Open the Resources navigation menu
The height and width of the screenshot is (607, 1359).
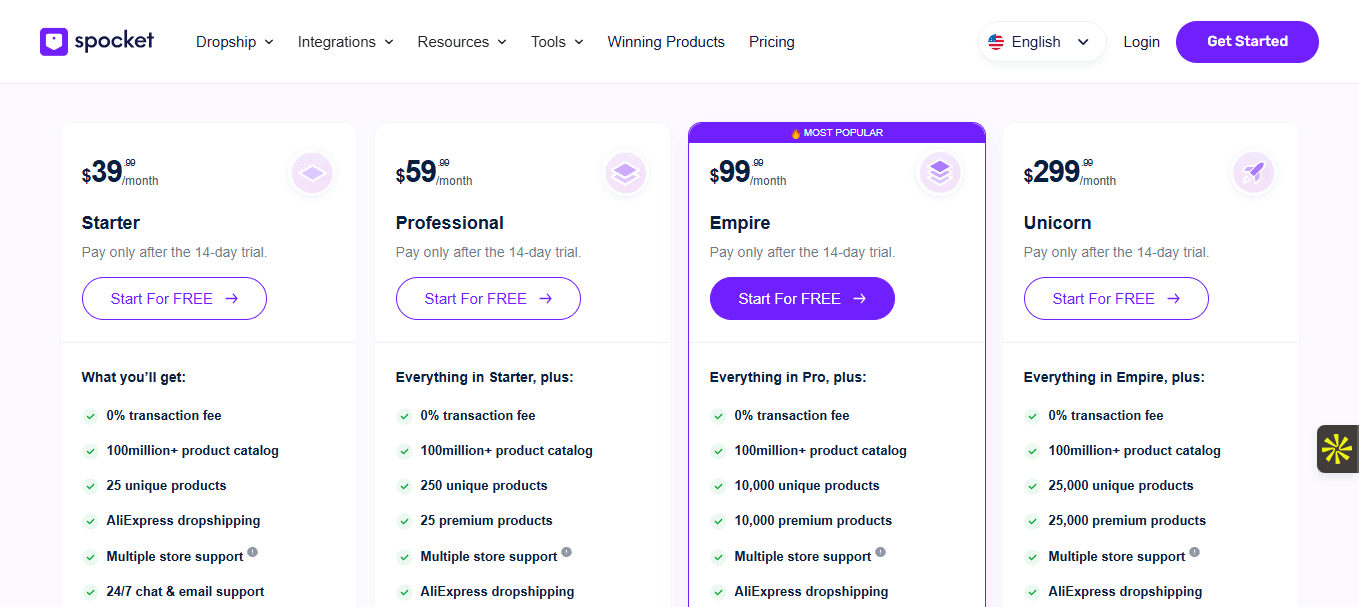pyautogui.click(x=461, y=42)
